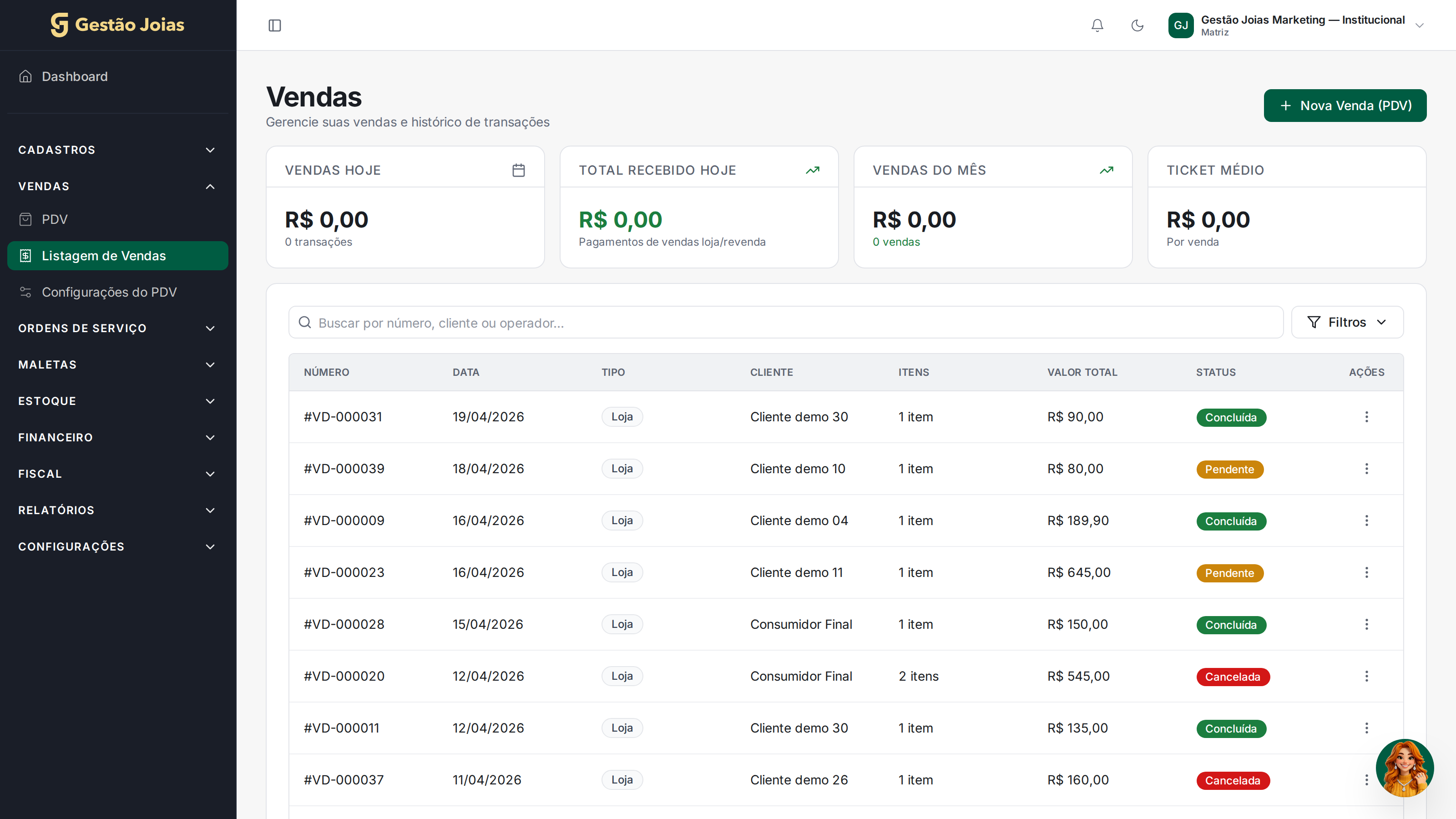
Task: Click value R$ 135,00
Action: [1077, 728]
